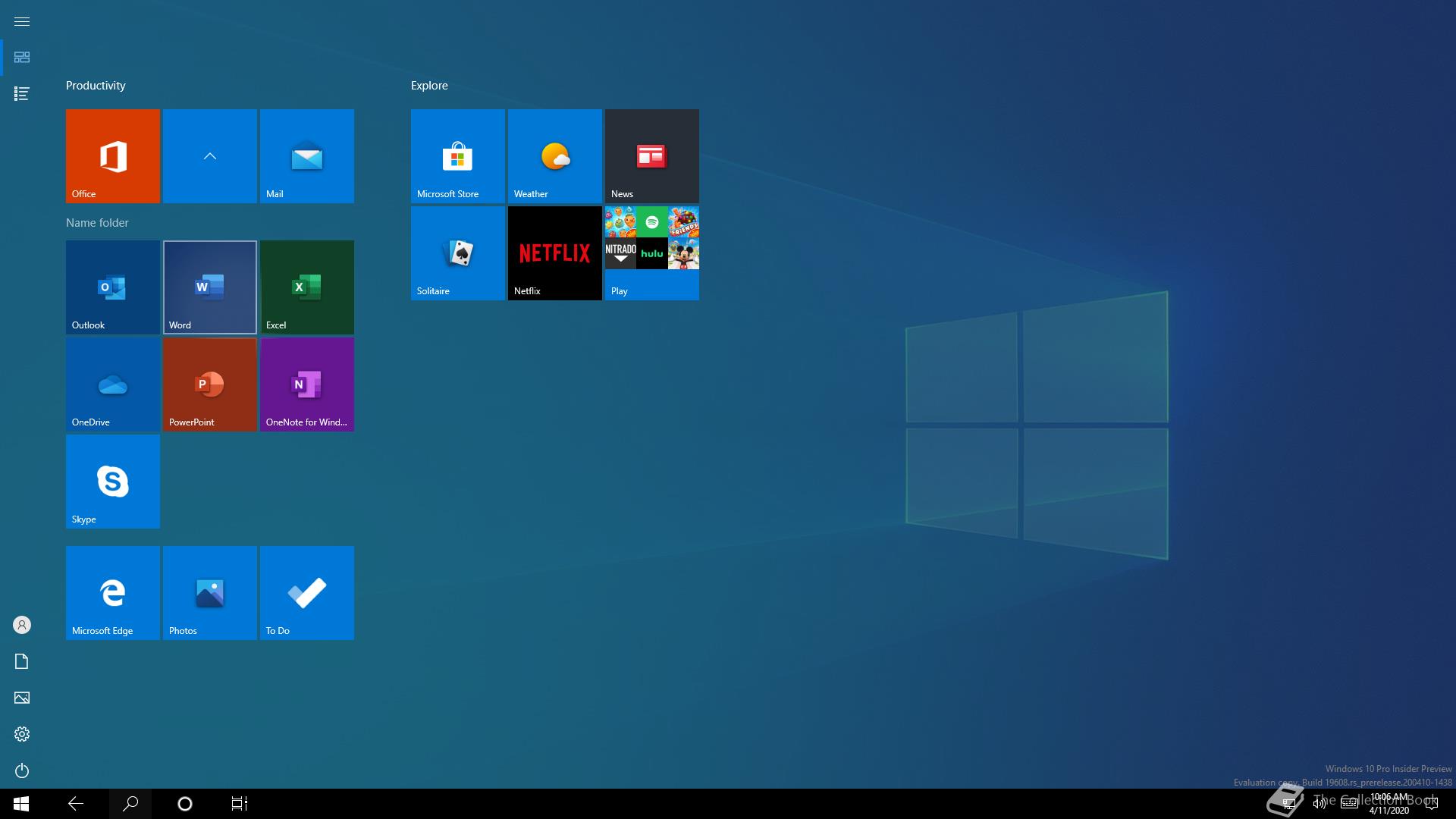Open the Netflix tile
The width and height of the screenshot is (1456, 819).
pyautogui.click(x=555, y=253)
